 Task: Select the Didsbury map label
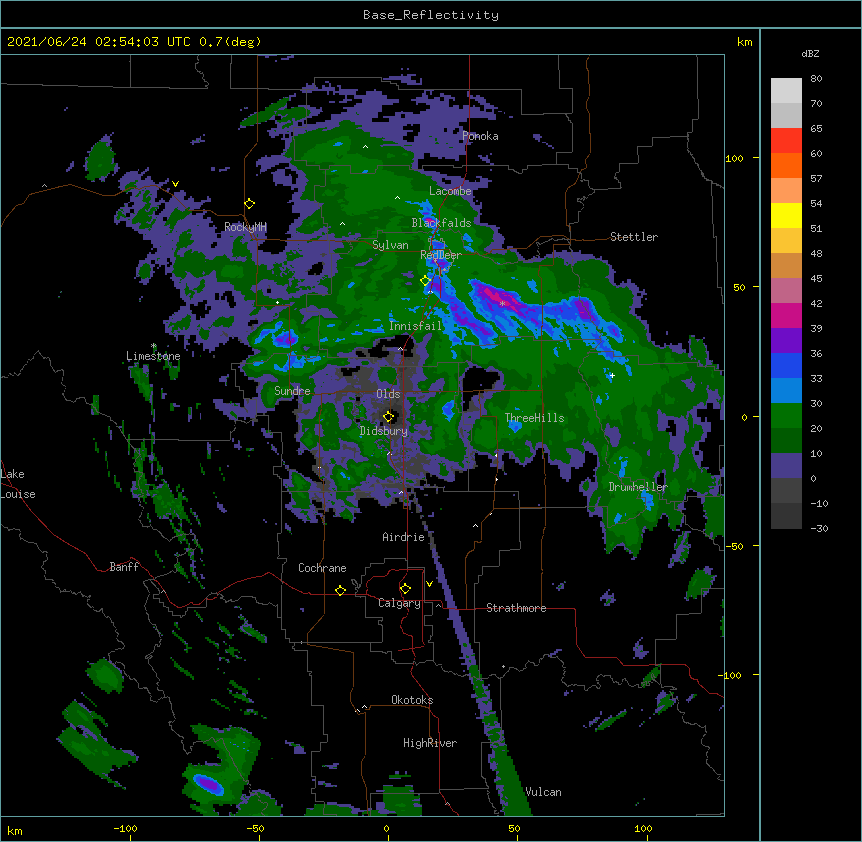[x=384, y=431]
